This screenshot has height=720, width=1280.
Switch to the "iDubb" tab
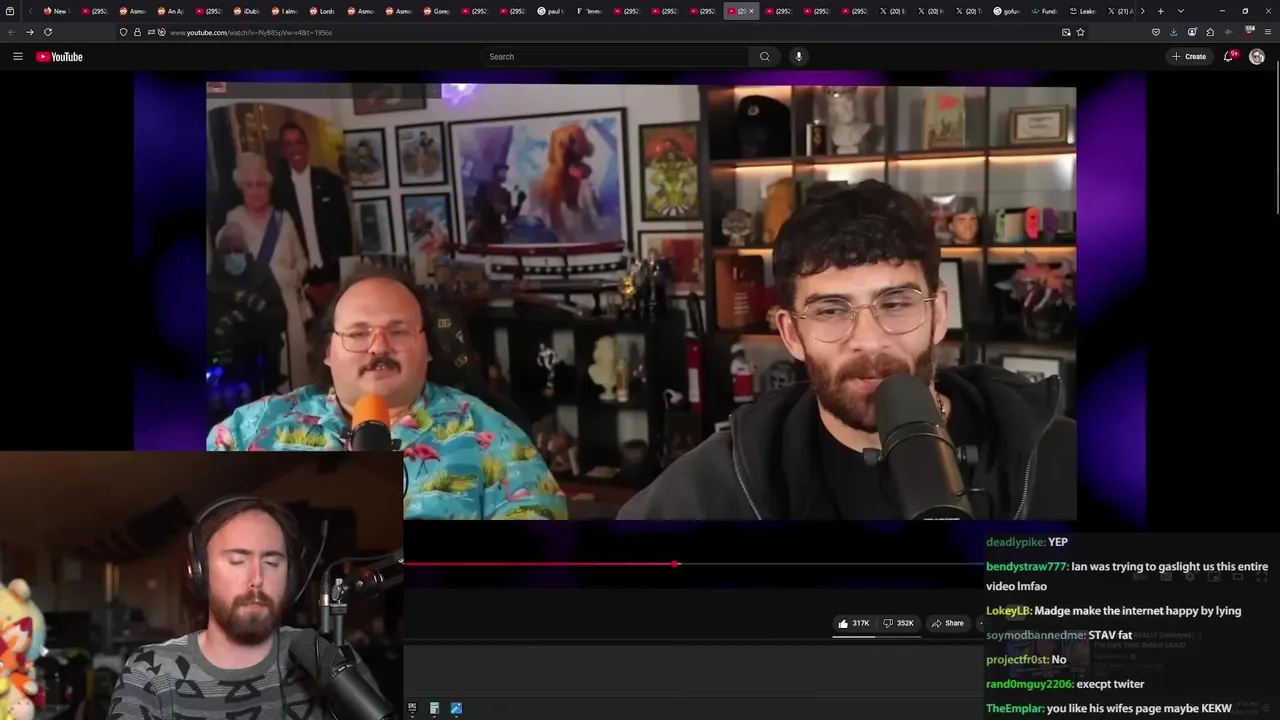(246, 11)
